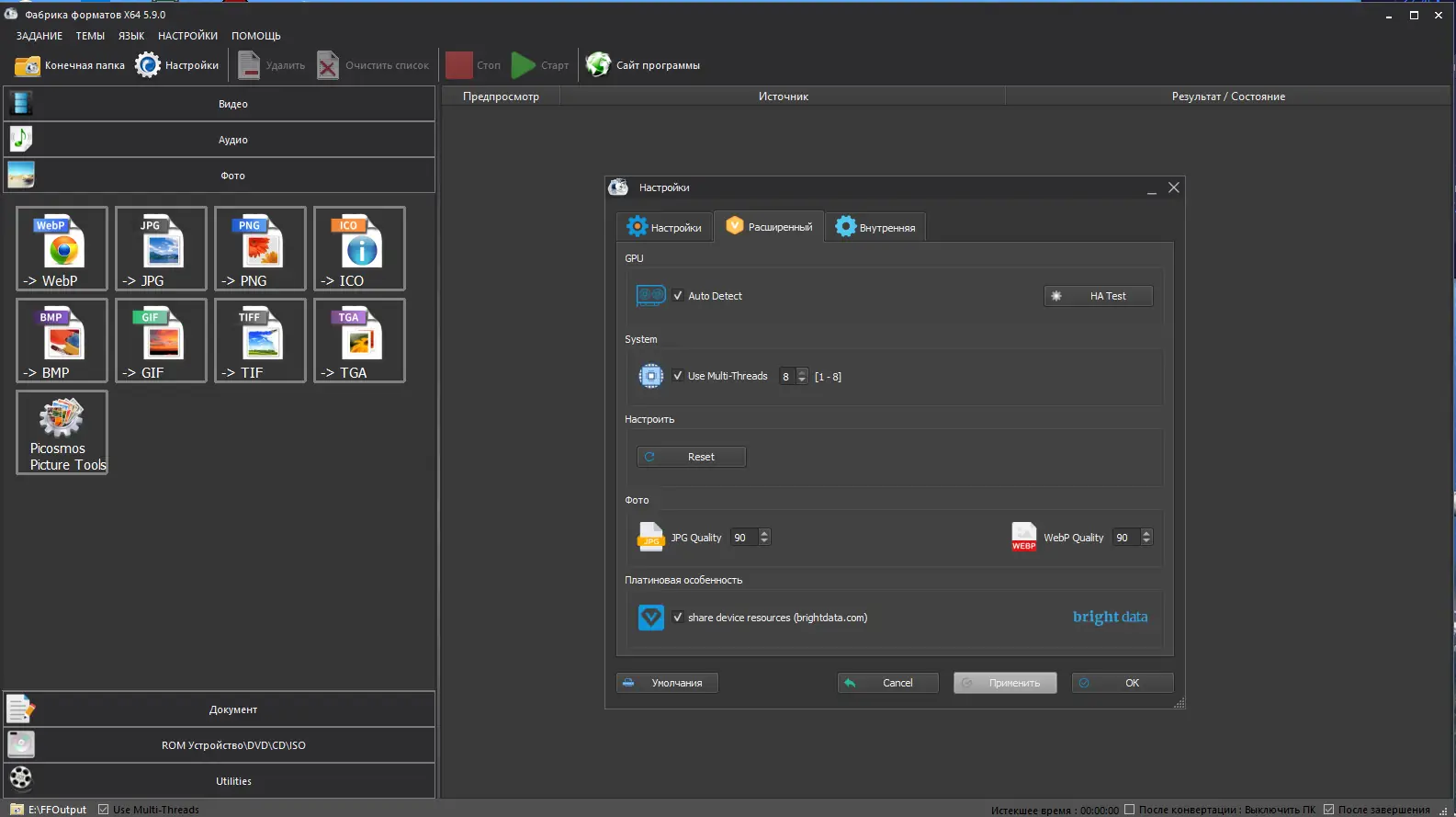Open the ЯЗЫК menu
Screen dimensions: 1456x817
(x=131, y=36)
